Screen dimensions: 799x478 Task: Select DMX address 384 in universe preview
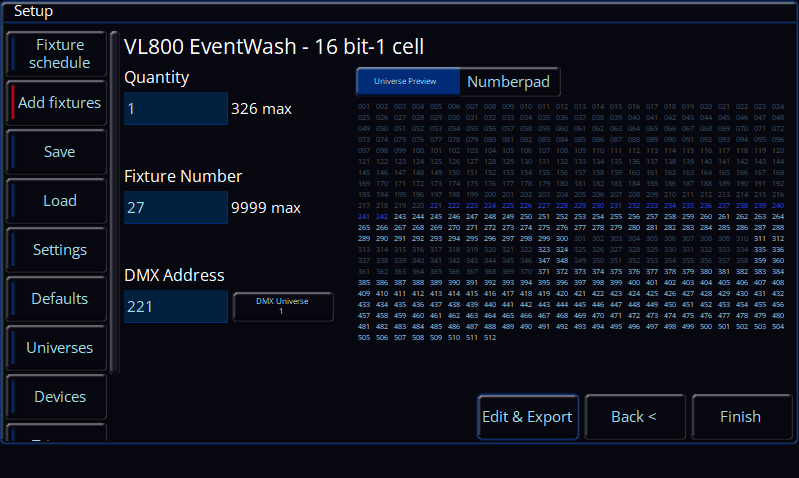tap(778, 272)
